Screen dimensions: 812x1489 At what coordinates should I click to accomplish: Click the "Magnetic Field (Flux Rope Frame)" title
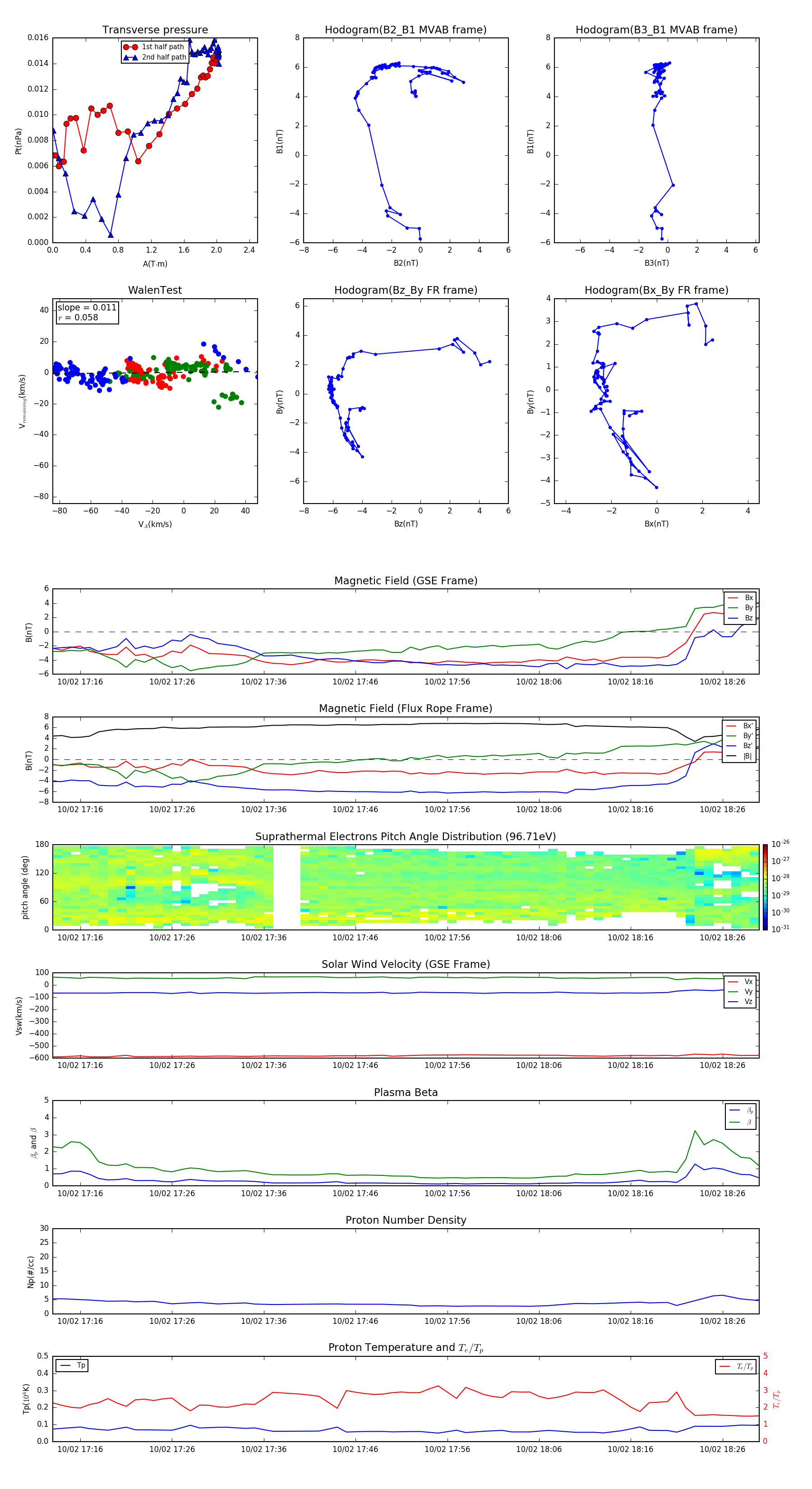(x=406, y=709)
